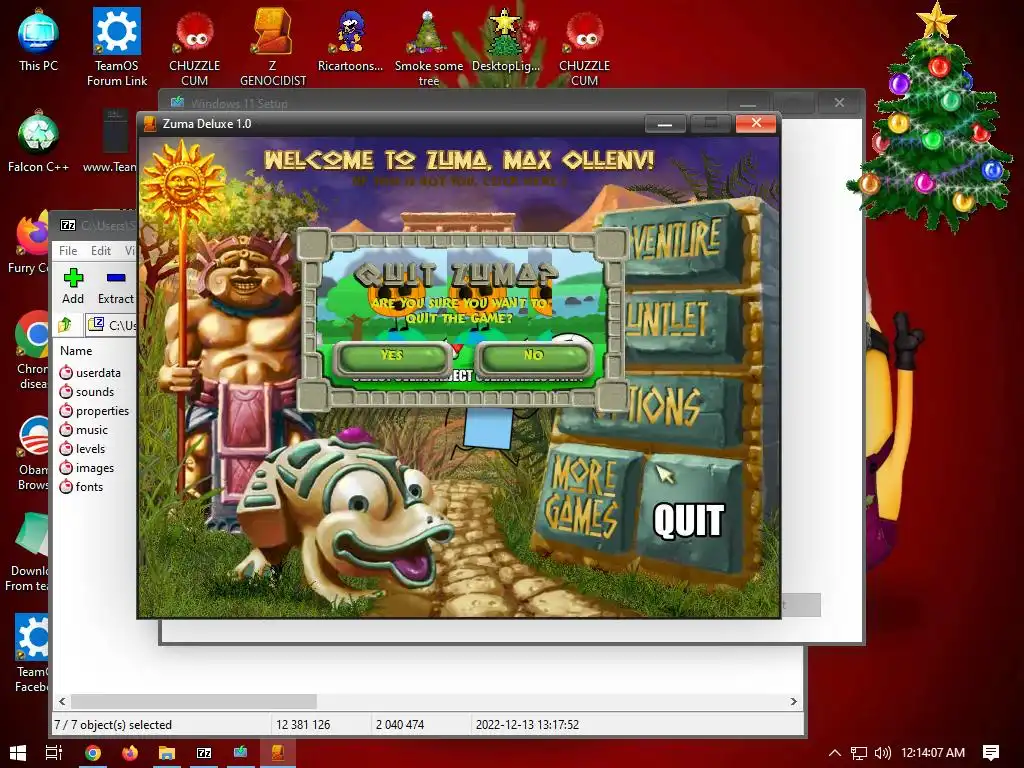Open the File menu in 7-Zip
Screen dimensions: 1024x768
68,251
